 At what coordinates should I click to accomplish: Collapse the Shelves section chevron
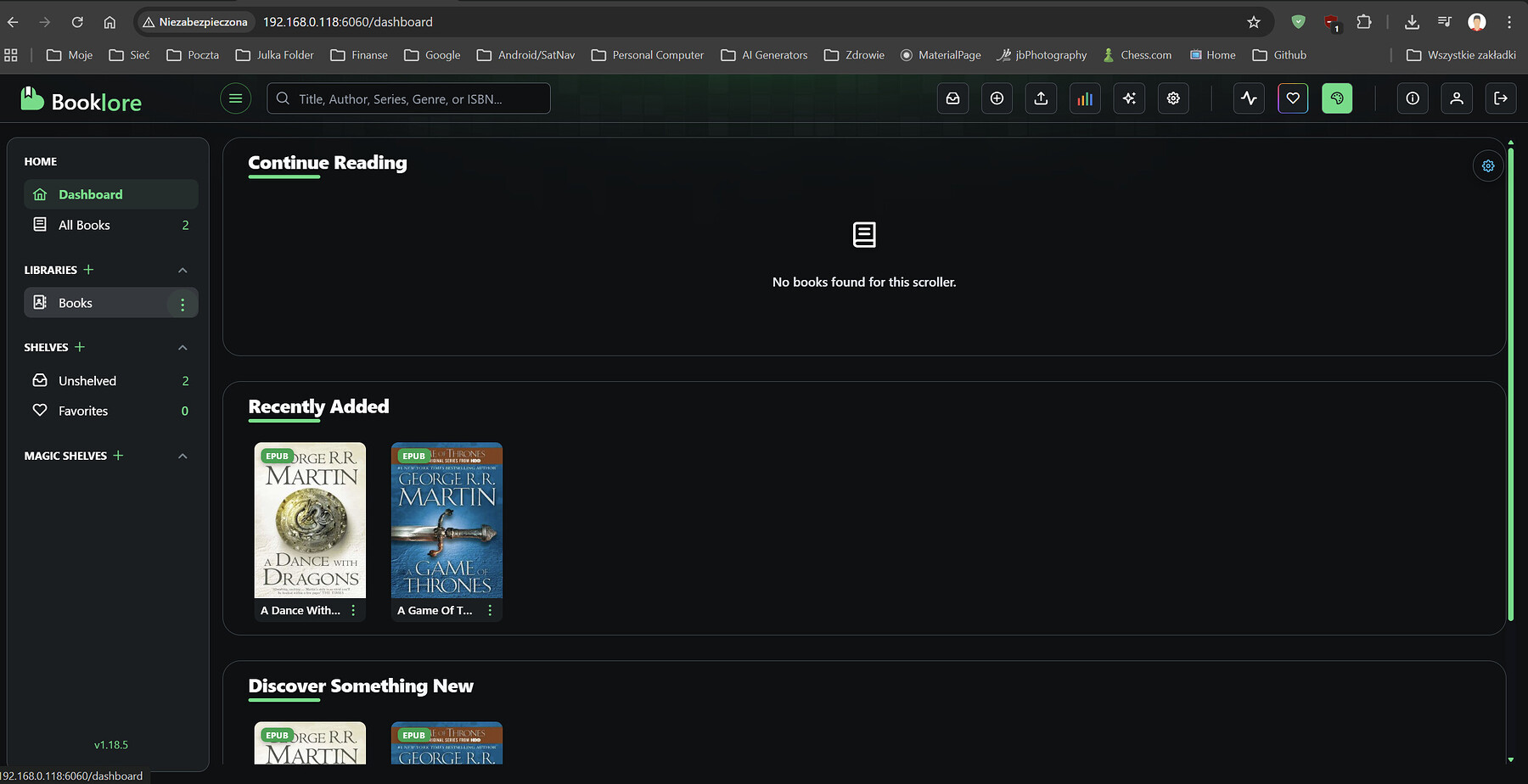pyautogui.click(x=183, y=348)
